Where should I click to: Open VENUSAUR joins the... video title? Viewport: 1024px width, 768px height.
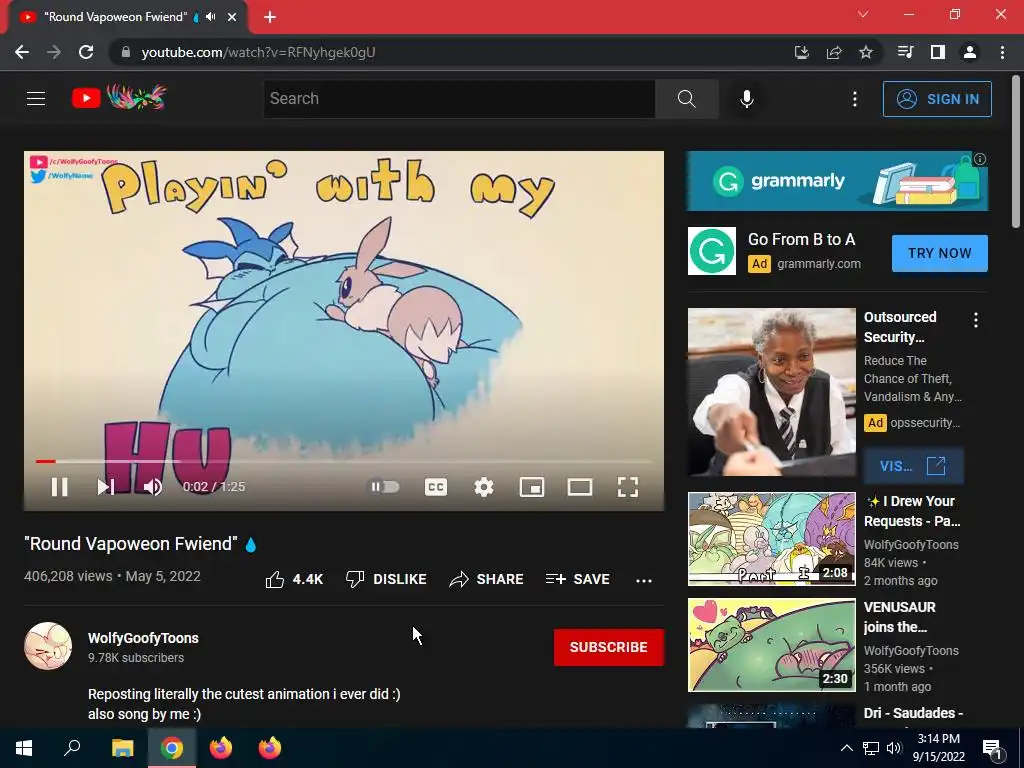click(899, 616)
